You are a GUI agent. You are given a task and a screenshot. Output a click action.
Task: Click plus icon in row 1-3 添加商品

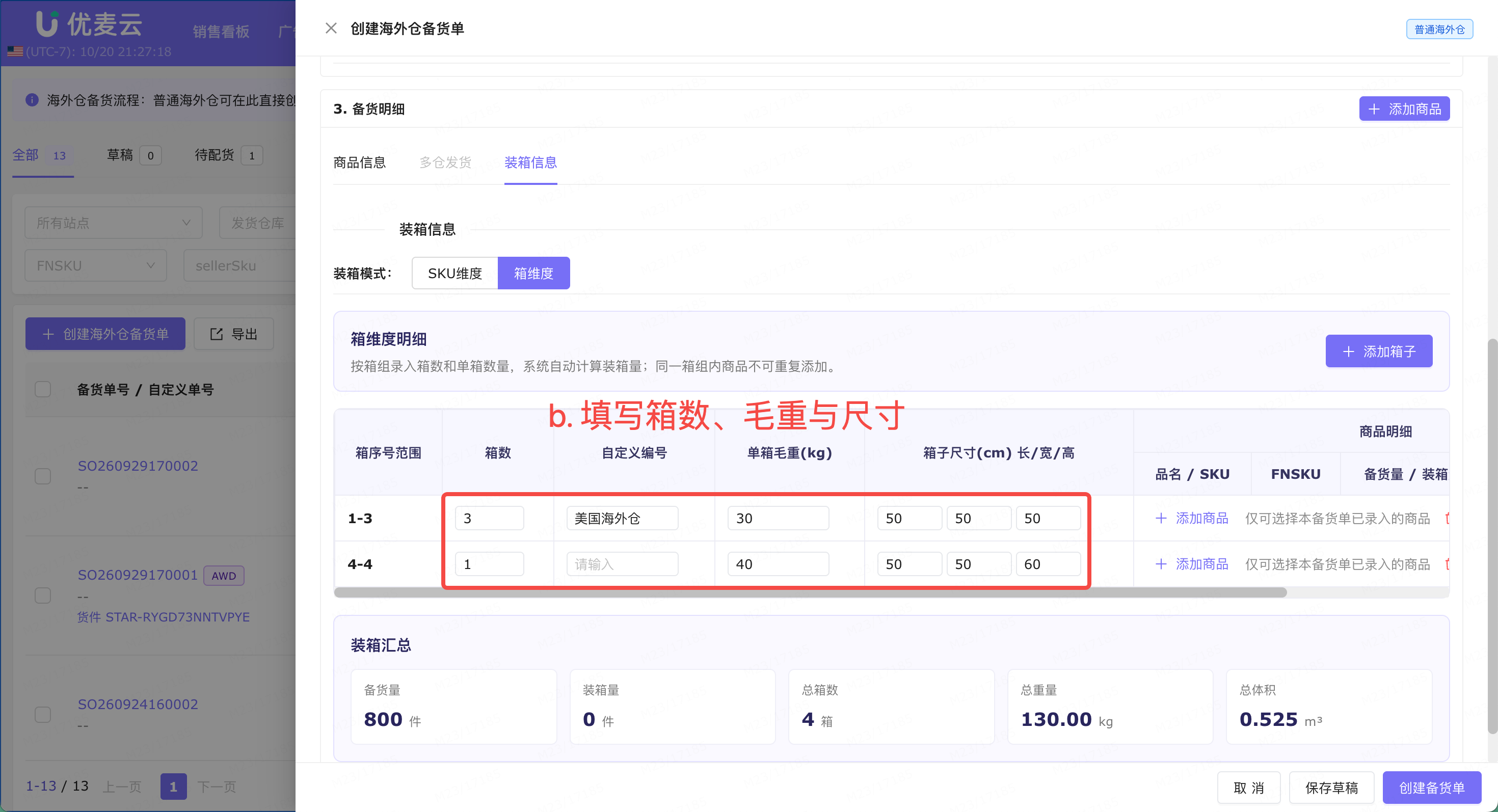[1161, 518]
